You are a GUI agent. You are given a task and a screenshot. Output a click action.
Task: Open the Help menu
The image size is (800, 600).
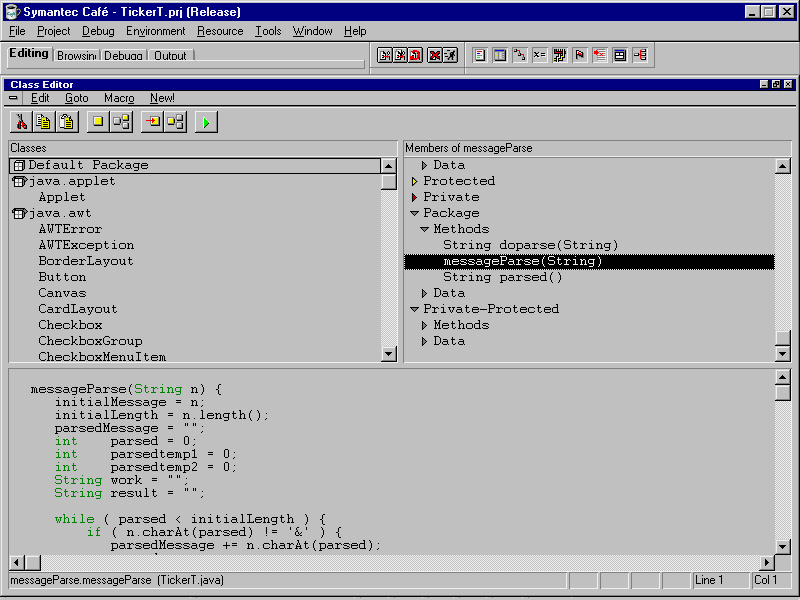pyautogui.click(x=355, y=31)
